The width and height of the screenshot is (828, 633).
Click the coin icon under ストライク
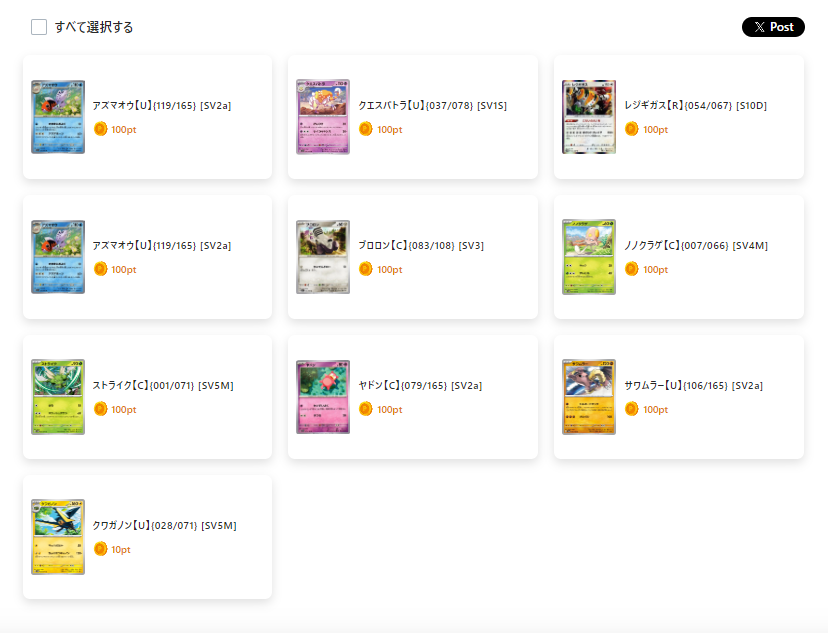point(100,409)
